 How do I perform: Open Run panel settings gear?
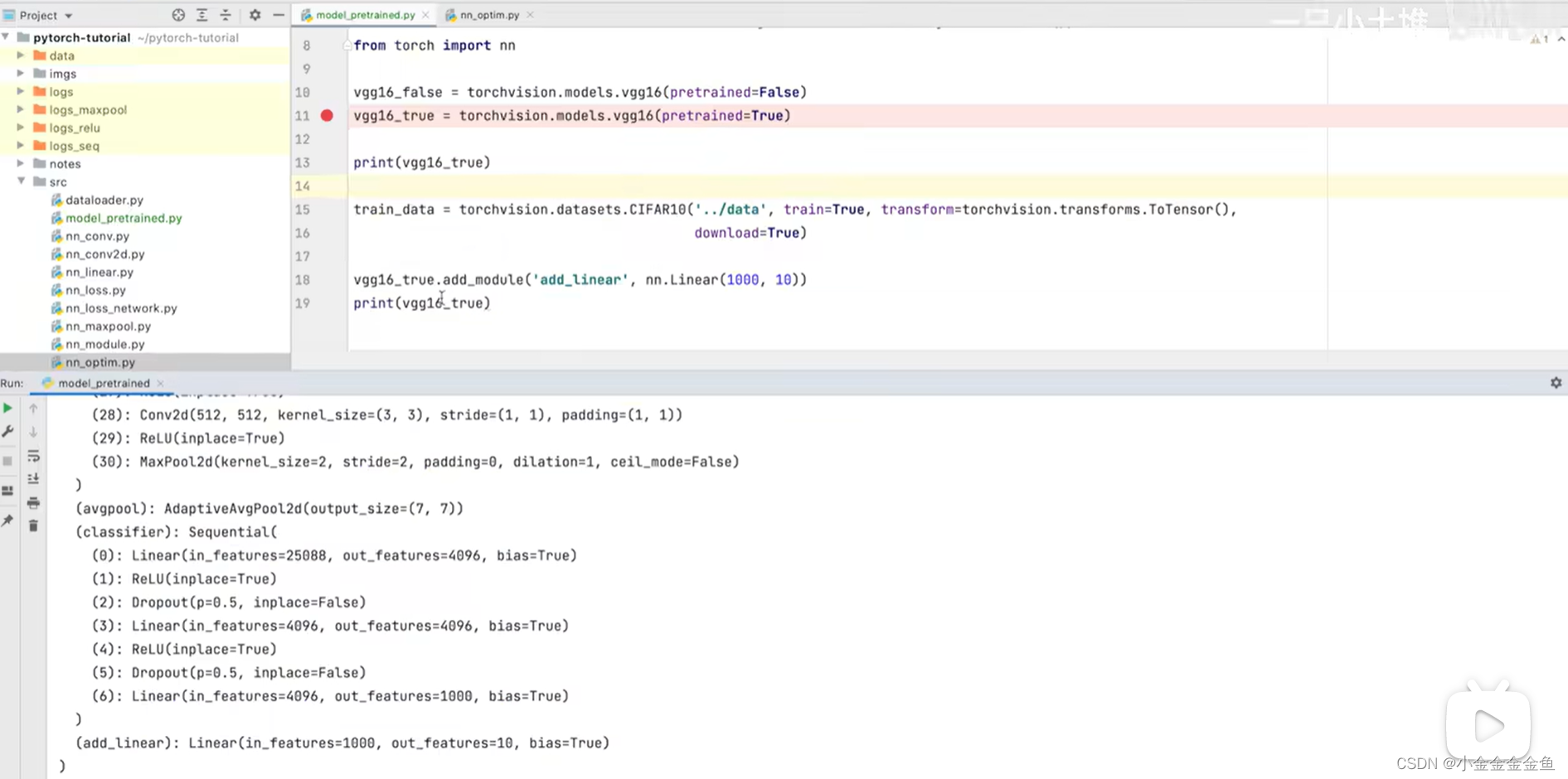(x=1556, y=383)
